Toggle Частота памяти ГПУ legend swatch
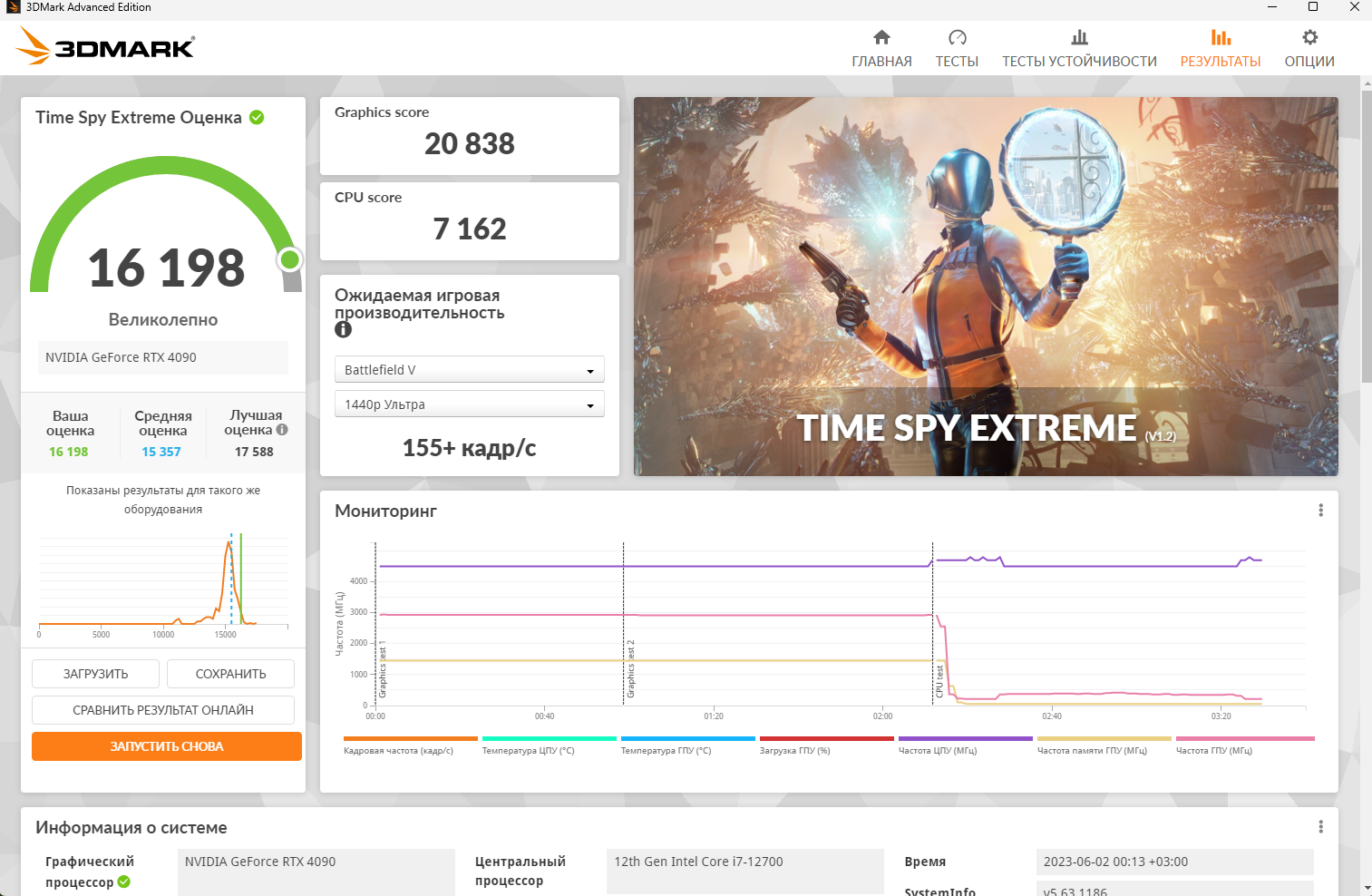Screen dimensions: 1372x896 coord(1104,738)
